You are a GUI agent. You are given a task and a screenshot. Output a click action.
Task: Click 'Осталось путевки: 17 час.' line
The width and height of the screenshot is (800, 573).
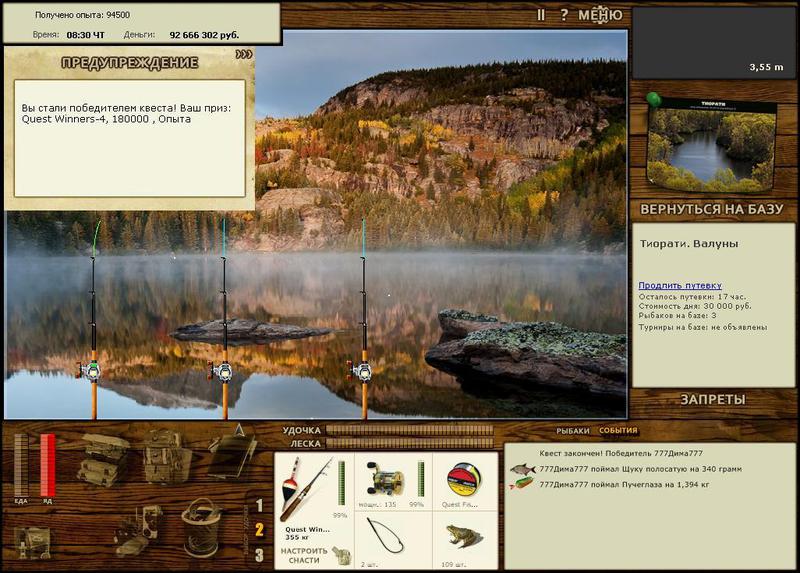692,296
